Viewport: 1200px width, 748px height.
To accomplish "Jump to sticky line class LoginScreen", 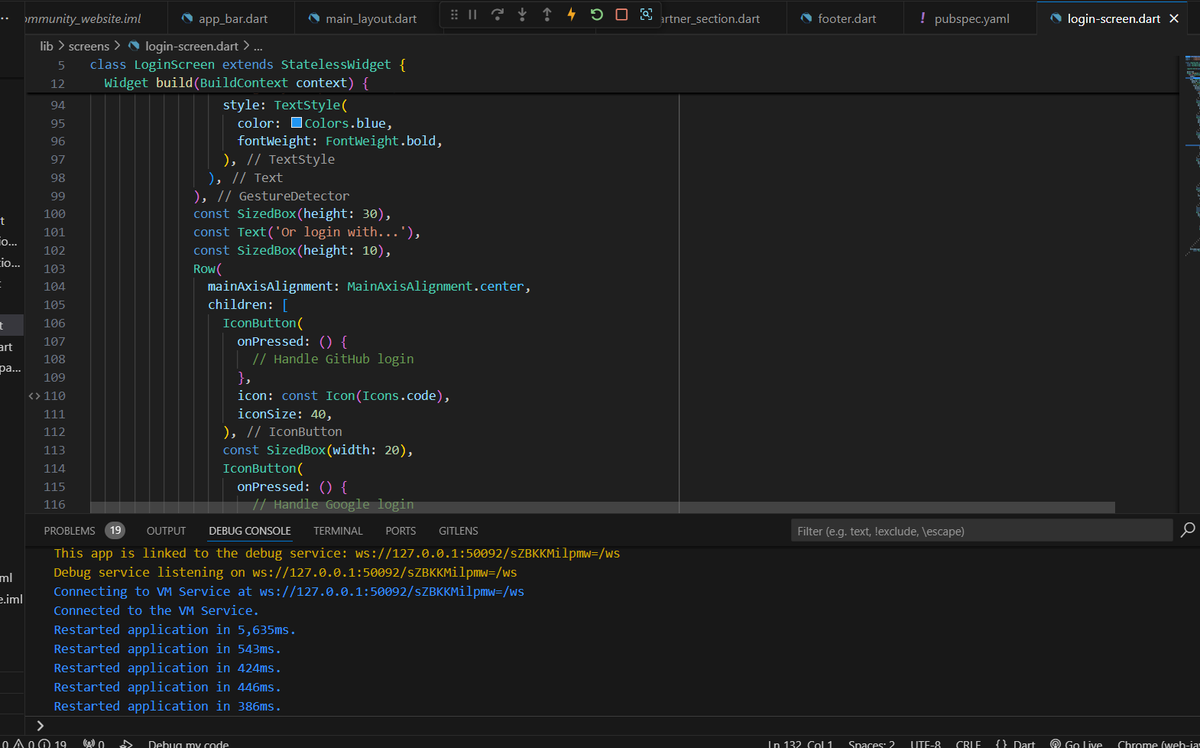I will tap(248, 64).
